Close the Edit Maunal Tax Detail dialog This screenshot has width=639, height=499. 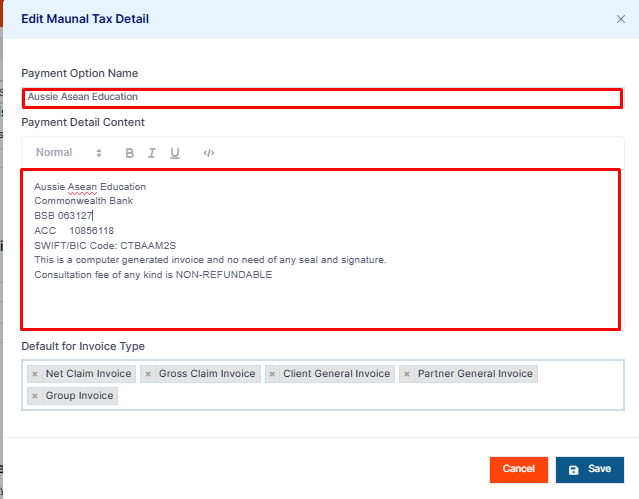click(x=621, y=19)
